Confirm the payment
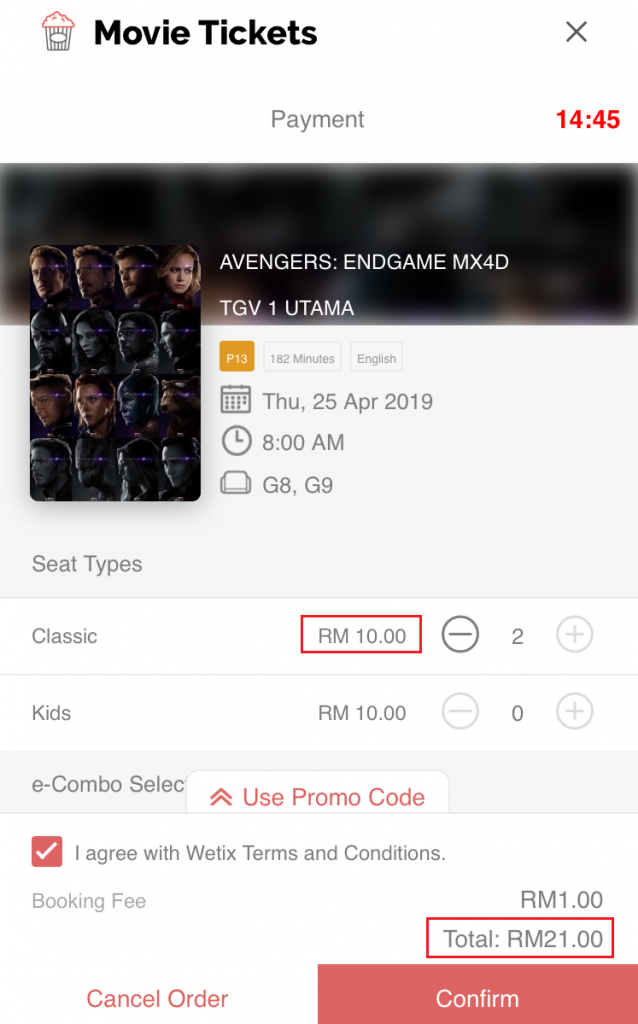638x1024 pixels. pos(477,998)
